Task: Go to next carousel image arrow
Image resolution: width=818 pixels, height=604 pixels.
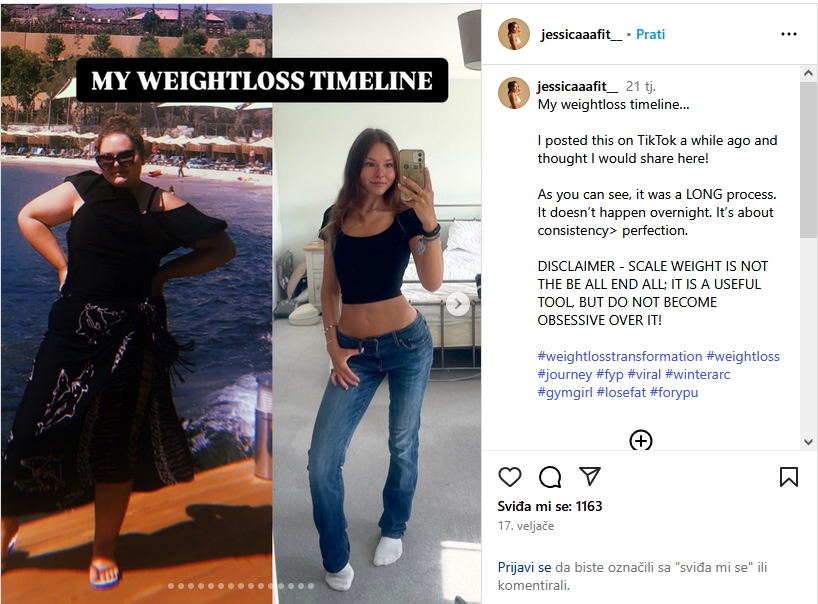Action: point(458,304)
